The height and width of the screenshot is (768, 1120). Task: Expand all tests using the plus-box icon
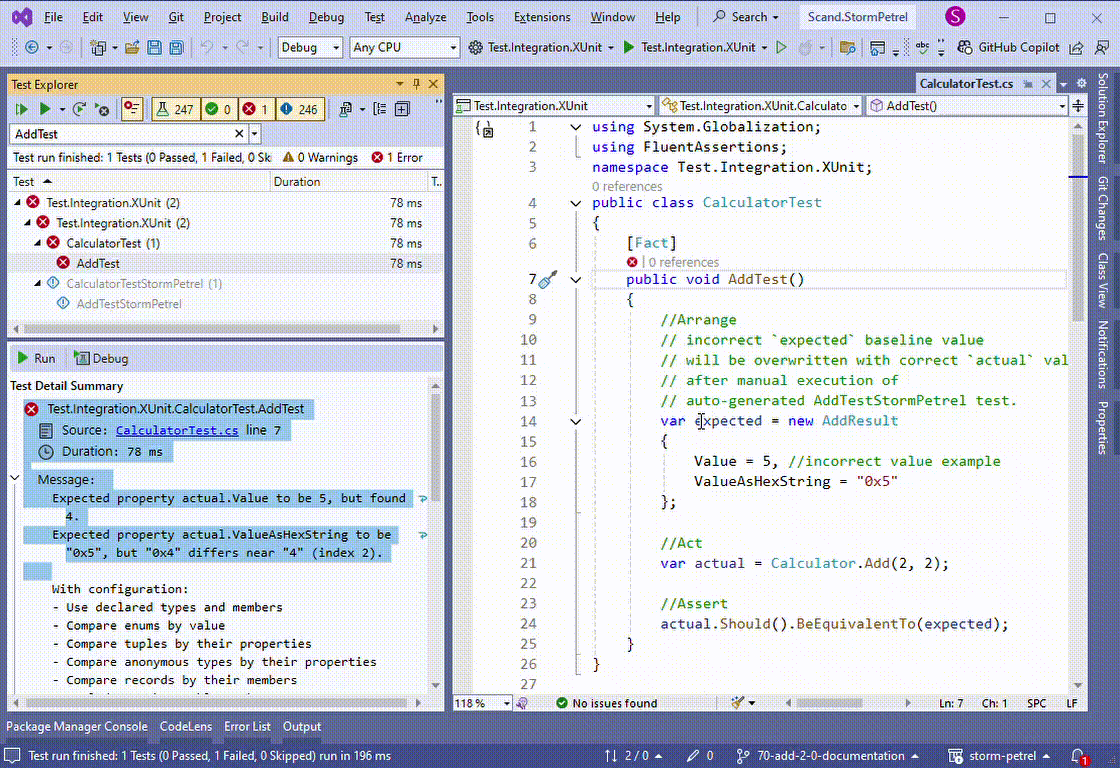(402, 109)
